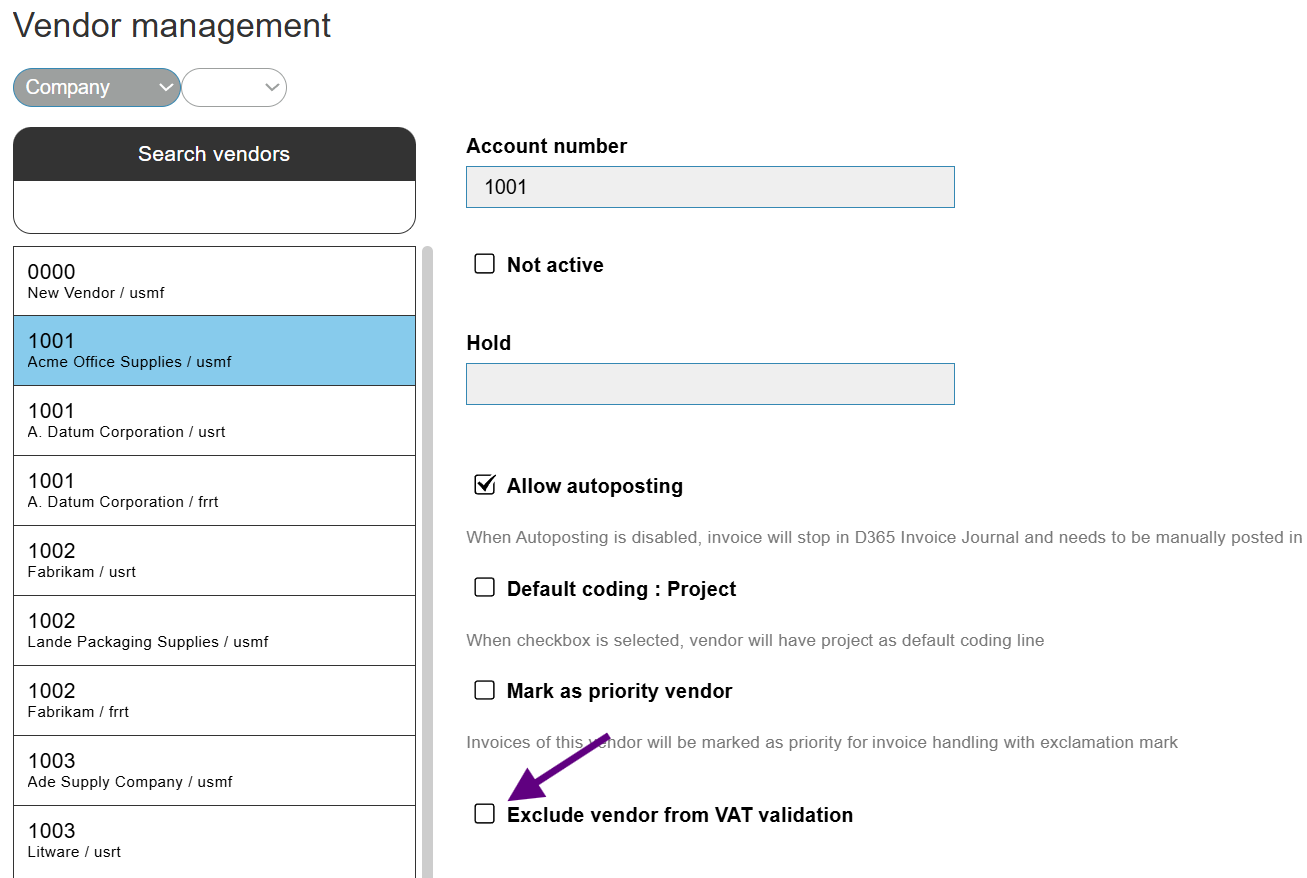Enable the Not active checkbox
Image resolution: width=1307 pixels, height=878 pixels.
tap(484, 264)
